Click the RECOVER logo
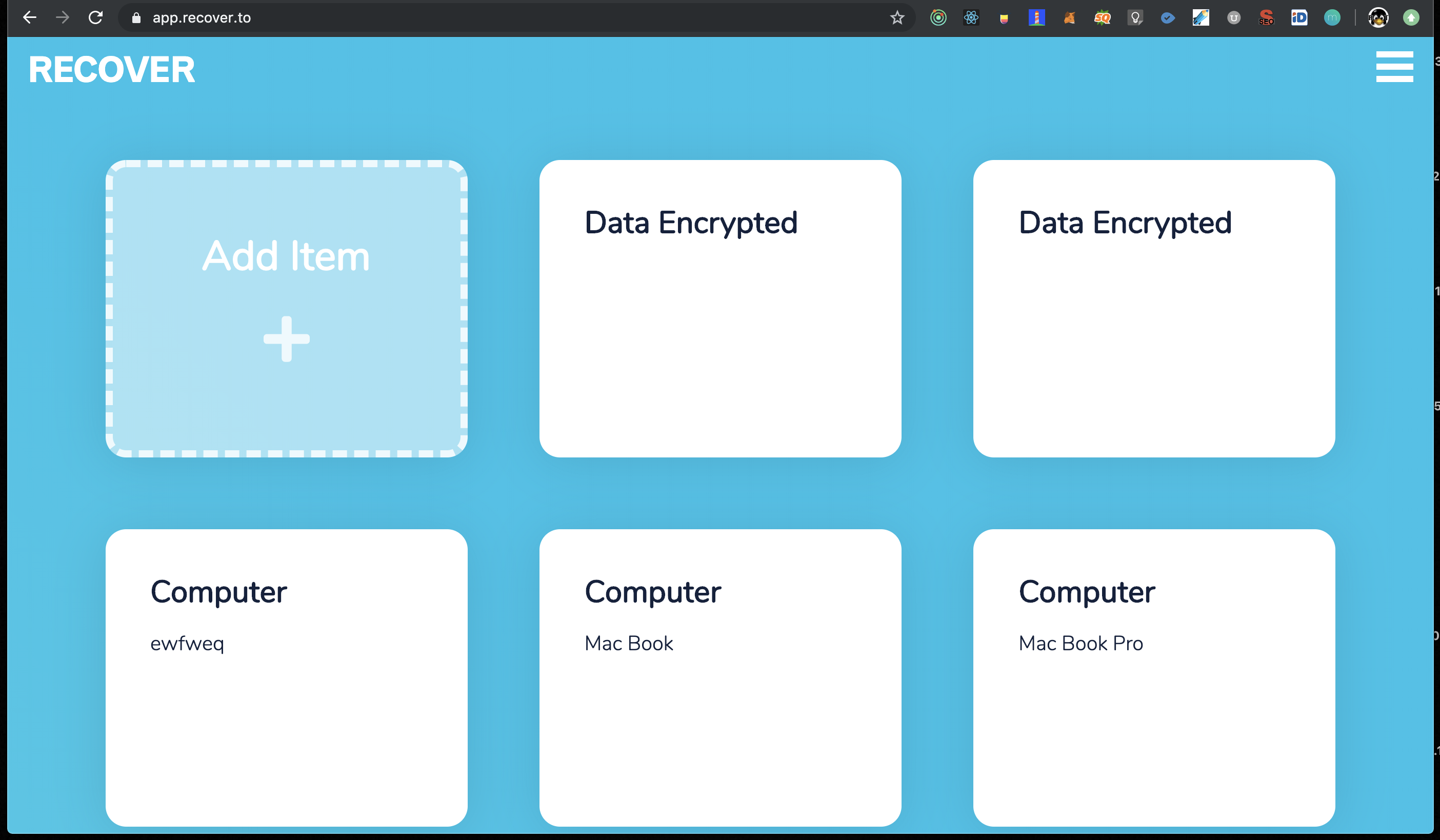This screenshot has height=840, width=1440. coord(112,70)
